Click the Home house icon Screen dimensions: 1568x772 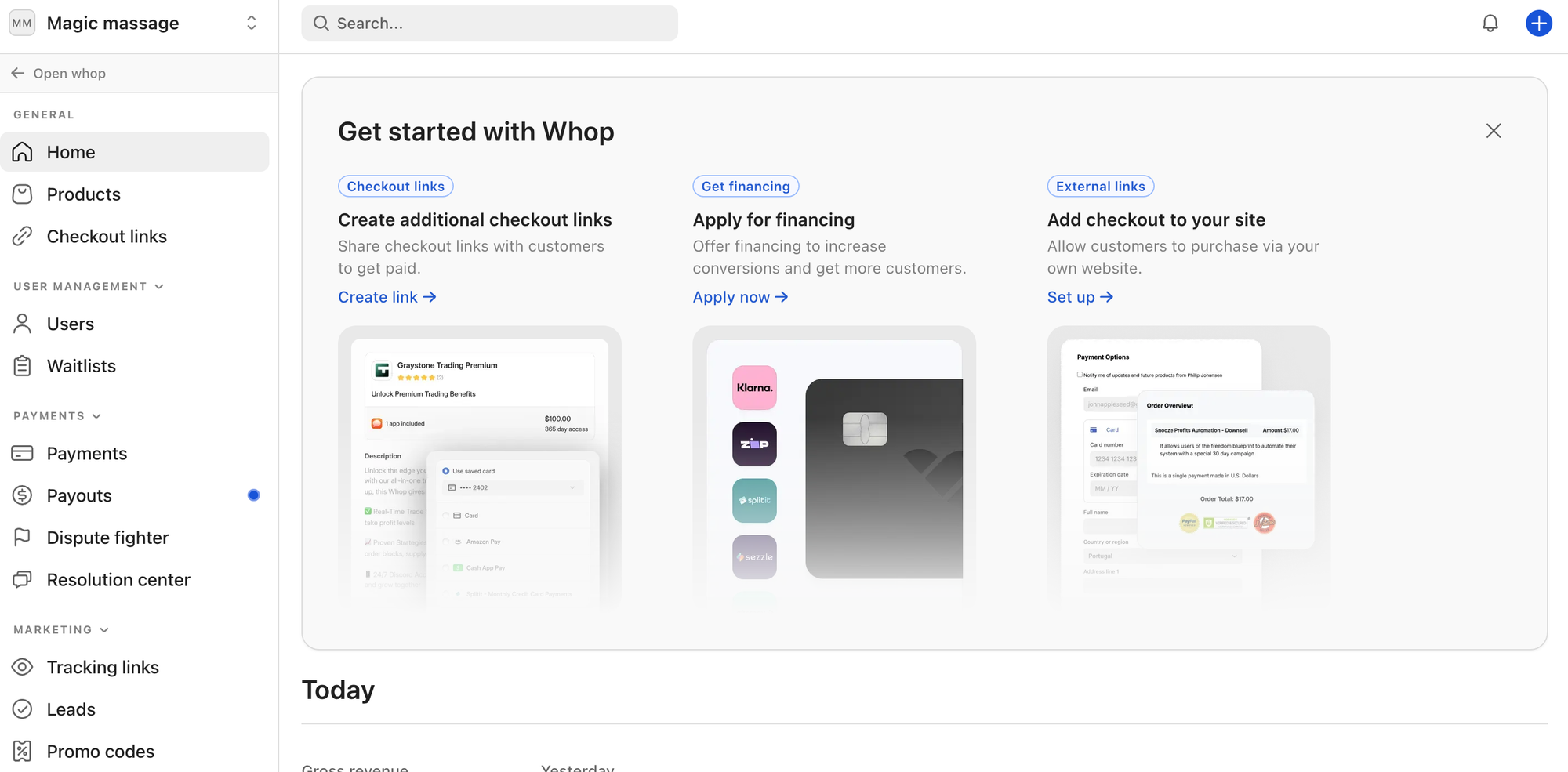coord(23,152)
